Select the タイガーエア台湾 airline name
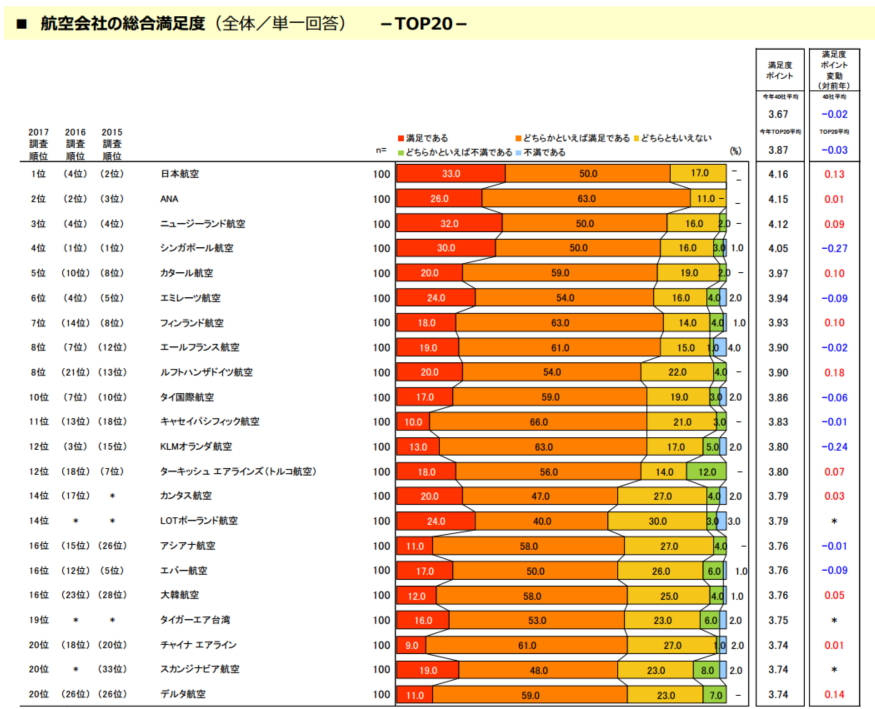This screenshot has height=709, width=875. coord(195,620)
